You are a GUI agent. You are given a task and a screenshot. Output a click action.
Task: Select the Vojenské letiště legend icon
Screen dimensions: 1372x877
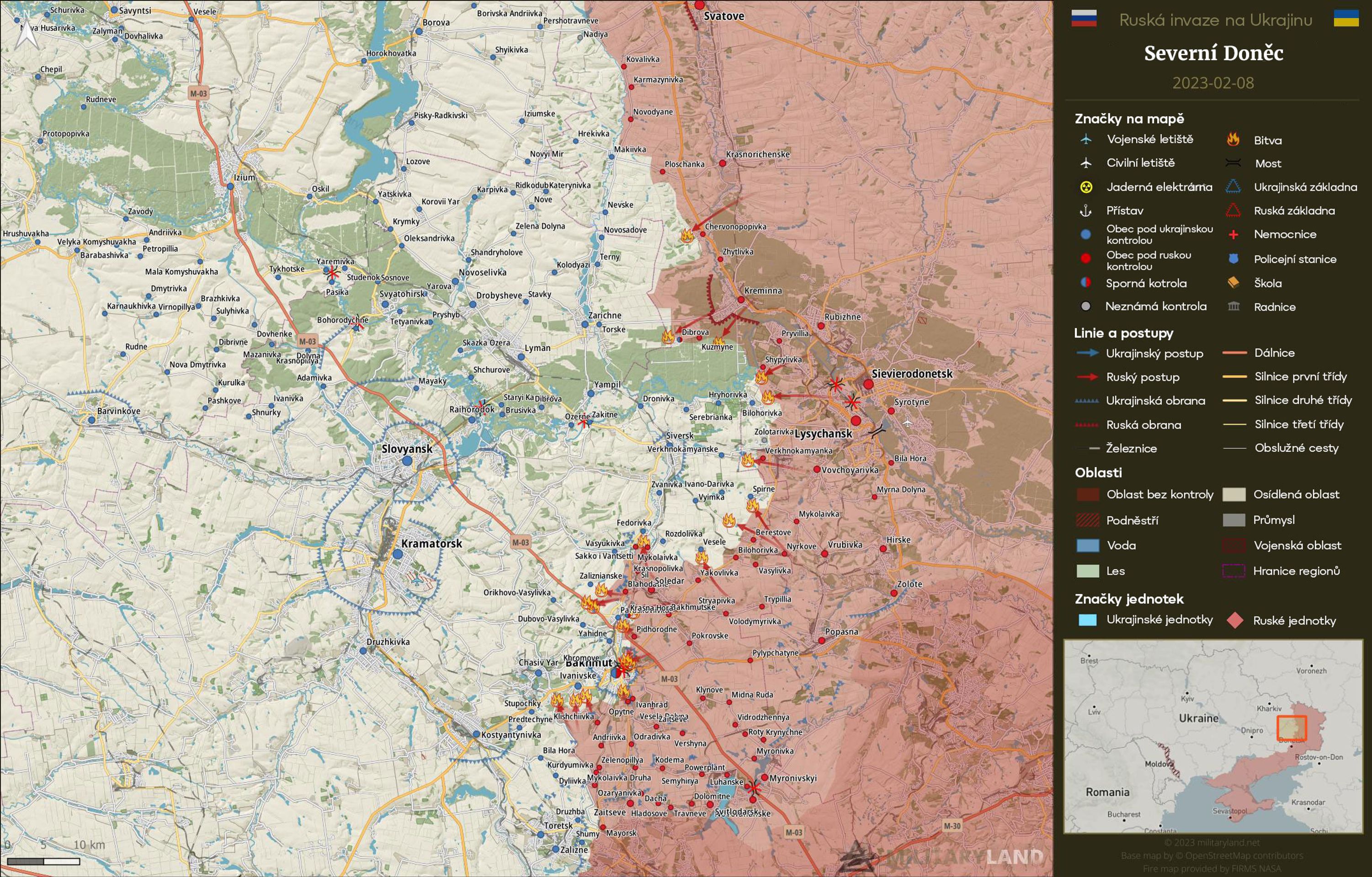coord(1086,139)
